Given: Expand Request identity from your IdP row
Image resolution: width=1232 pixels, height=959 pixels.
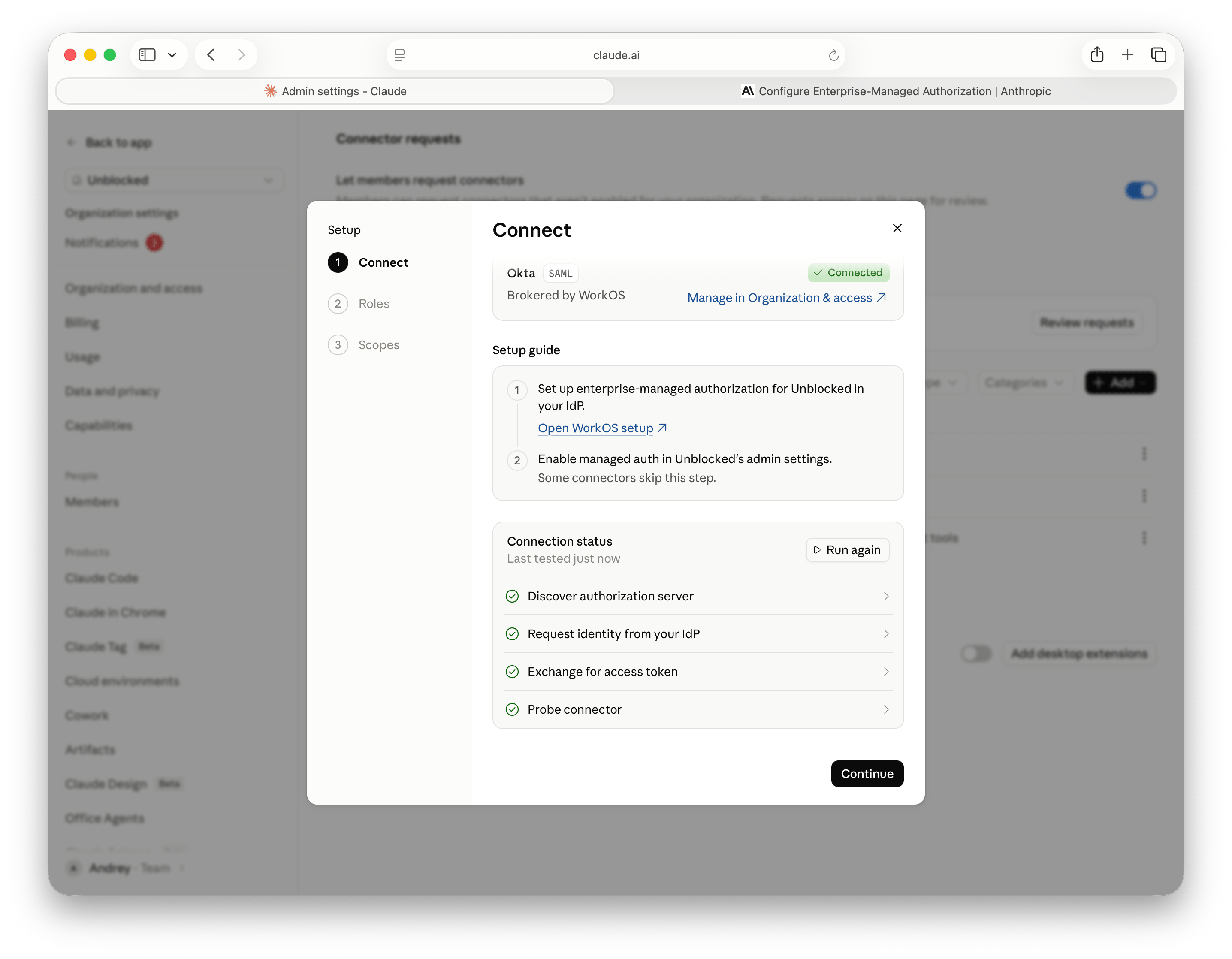Looking at the screenshot, I should pos(698,634).
